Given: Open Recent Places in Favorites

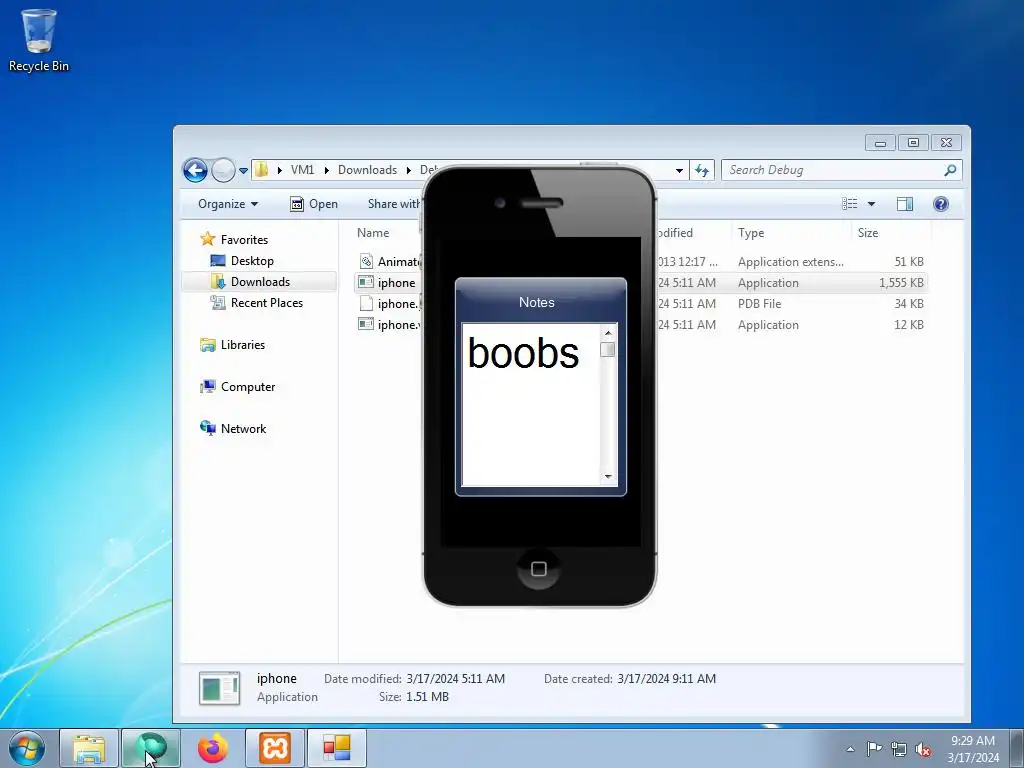Looking at the screenshot, I should (266, 302).
